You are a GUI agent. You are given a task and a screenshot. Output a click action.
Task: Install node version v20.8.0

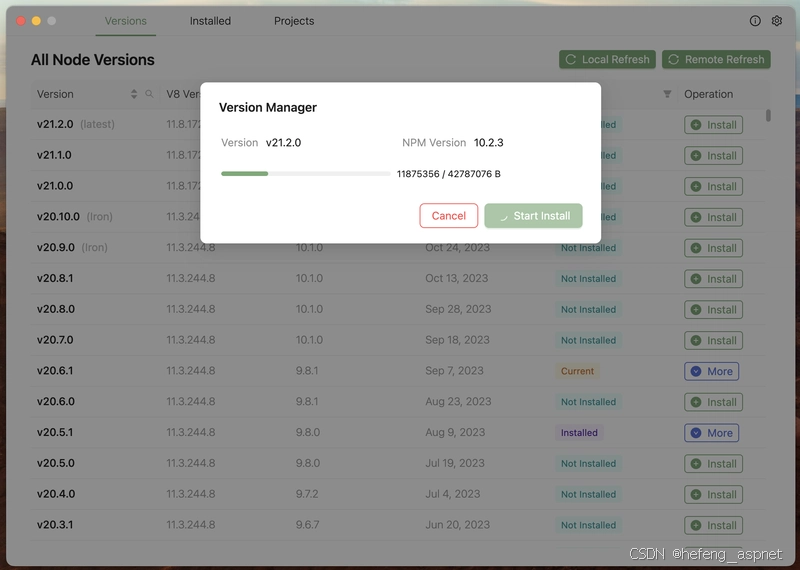click(713, 309)
